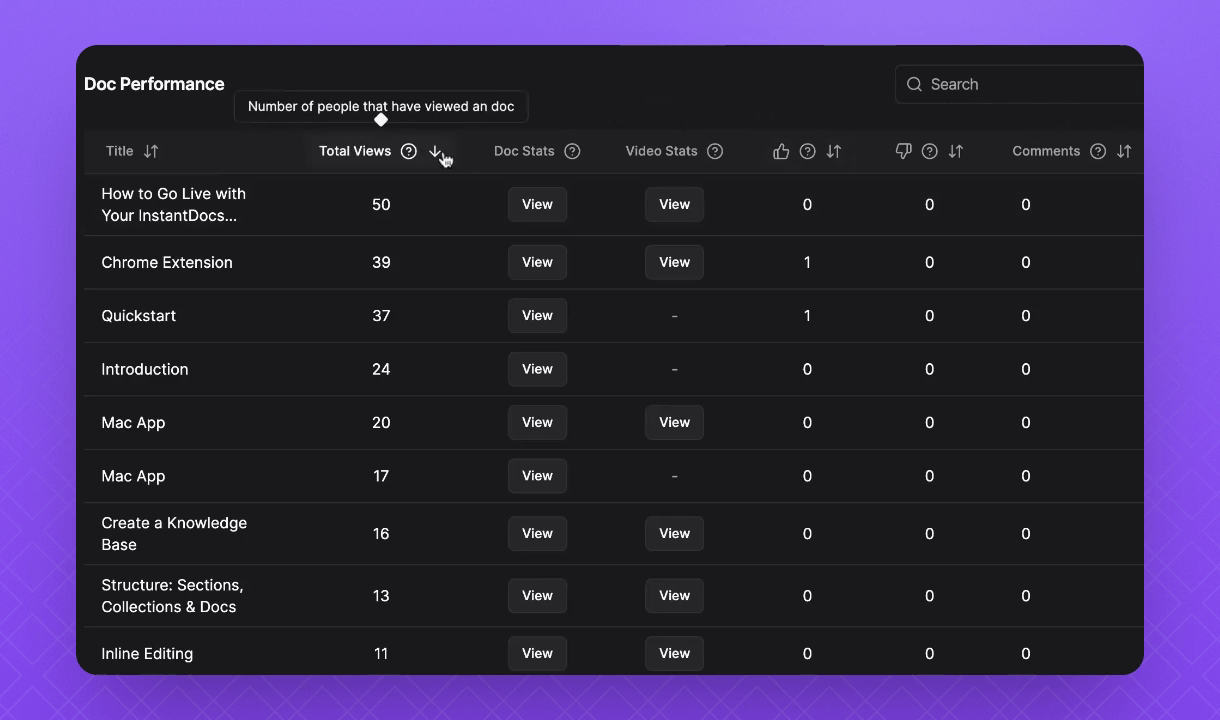1220x720 pixels.
Task: View Doc Stats for Chrome Extension
Action: tap(537, 262)
